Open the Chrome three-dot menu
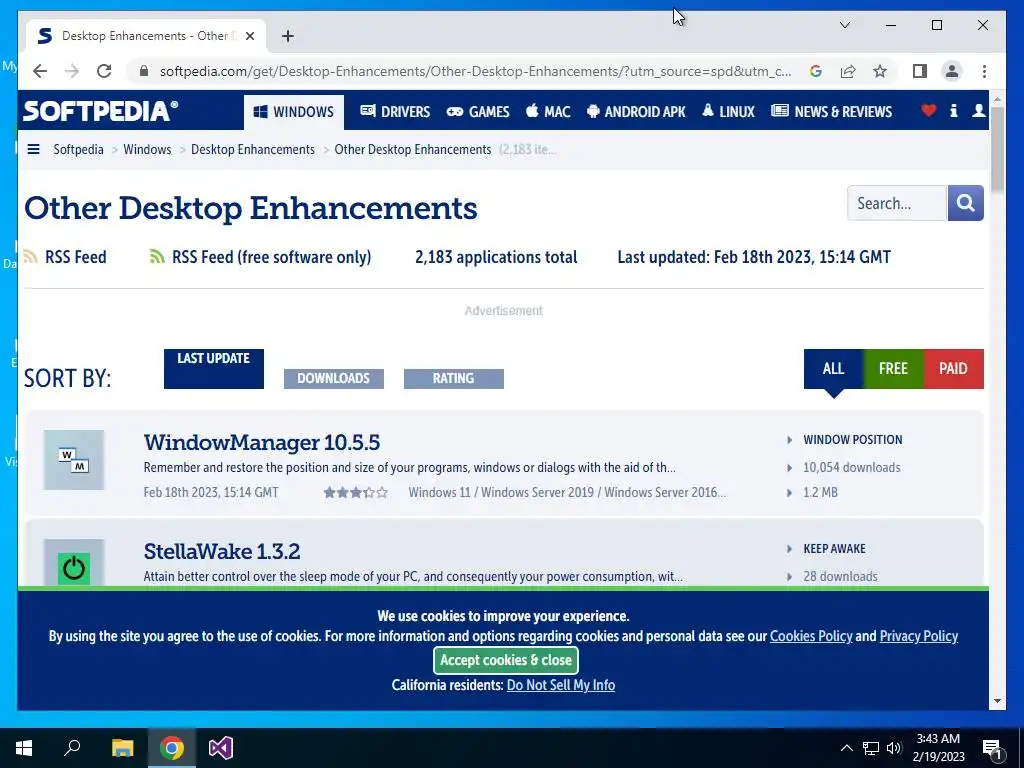The height and width of the screenshot is (768, 1024). [984, 71]
